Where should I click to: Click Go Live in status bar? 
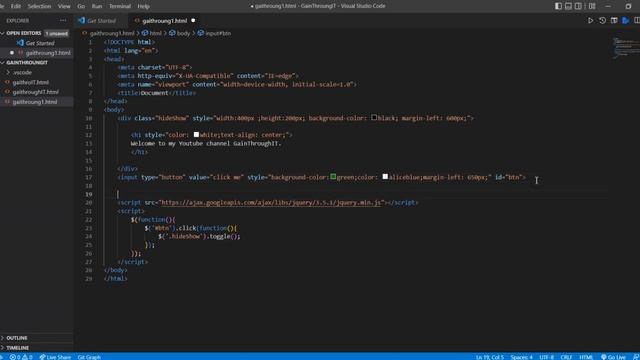point(613,357)
